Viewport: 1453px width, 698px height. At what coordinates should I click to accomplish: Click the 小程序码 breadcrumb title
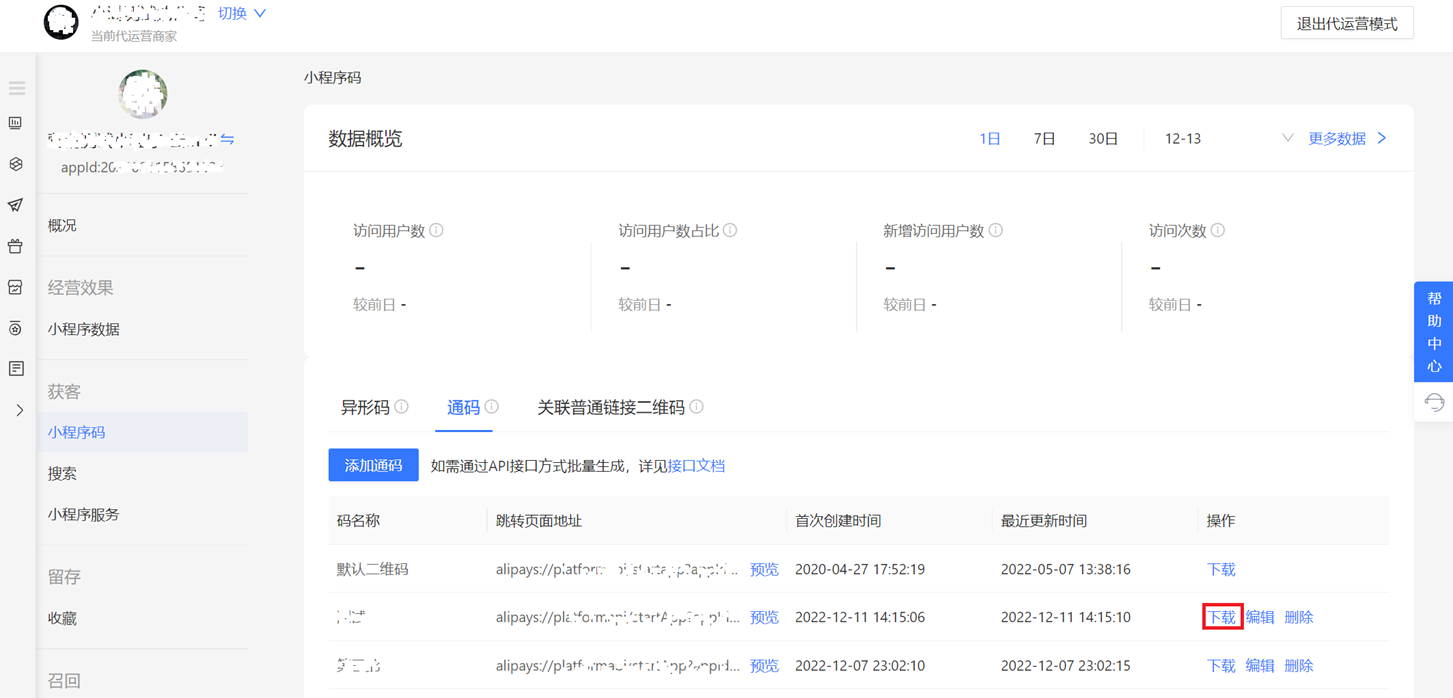(333, 77)
